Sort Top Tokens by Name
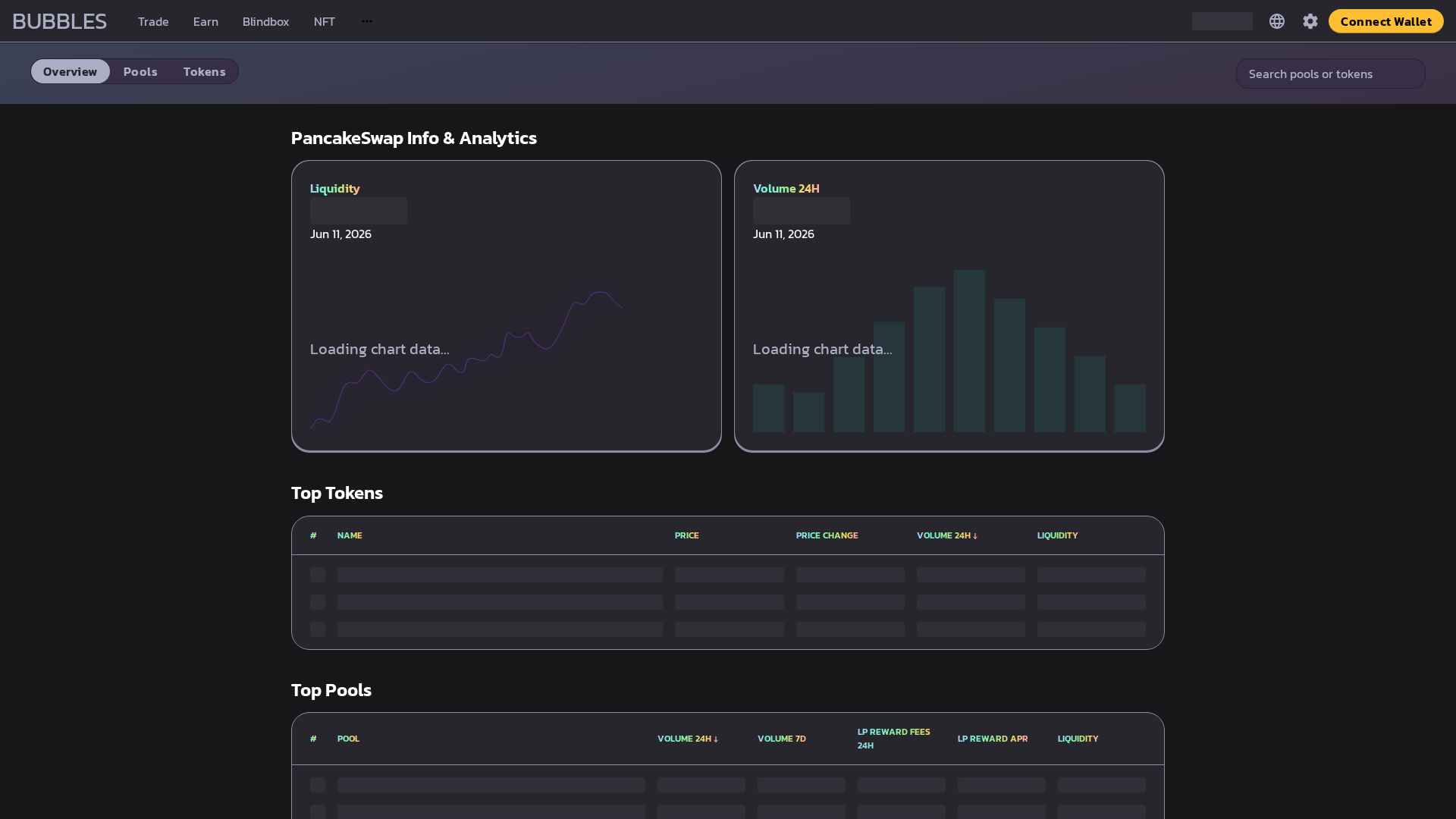The image size is (1456, 819). [x=350, y=535]
